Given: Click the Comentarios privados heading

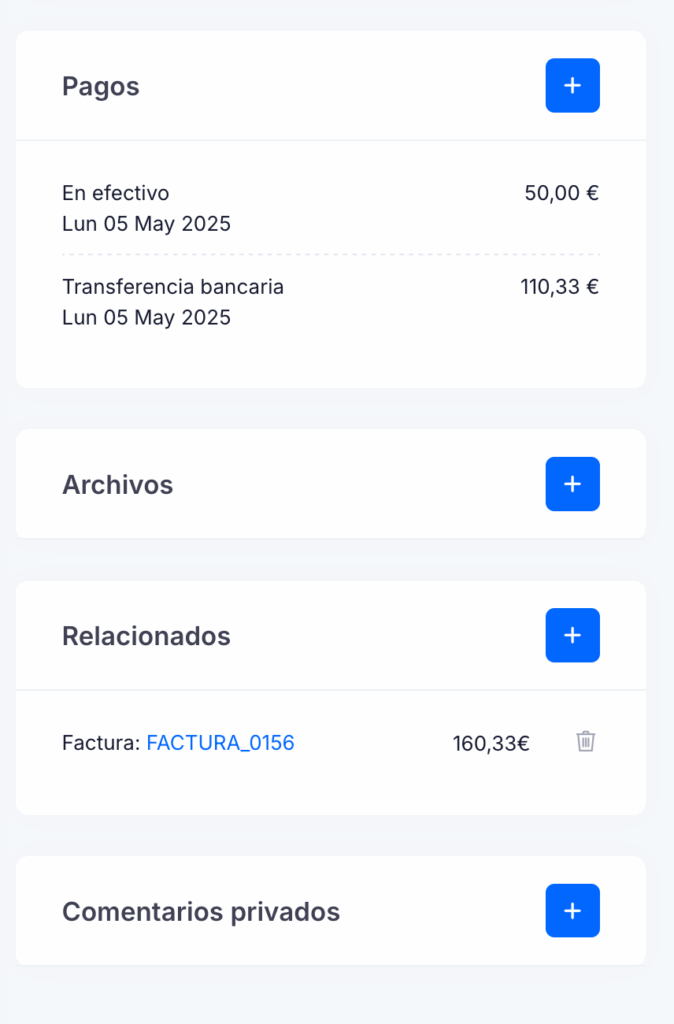Looking at the screenshot, I should click(201, 912).
